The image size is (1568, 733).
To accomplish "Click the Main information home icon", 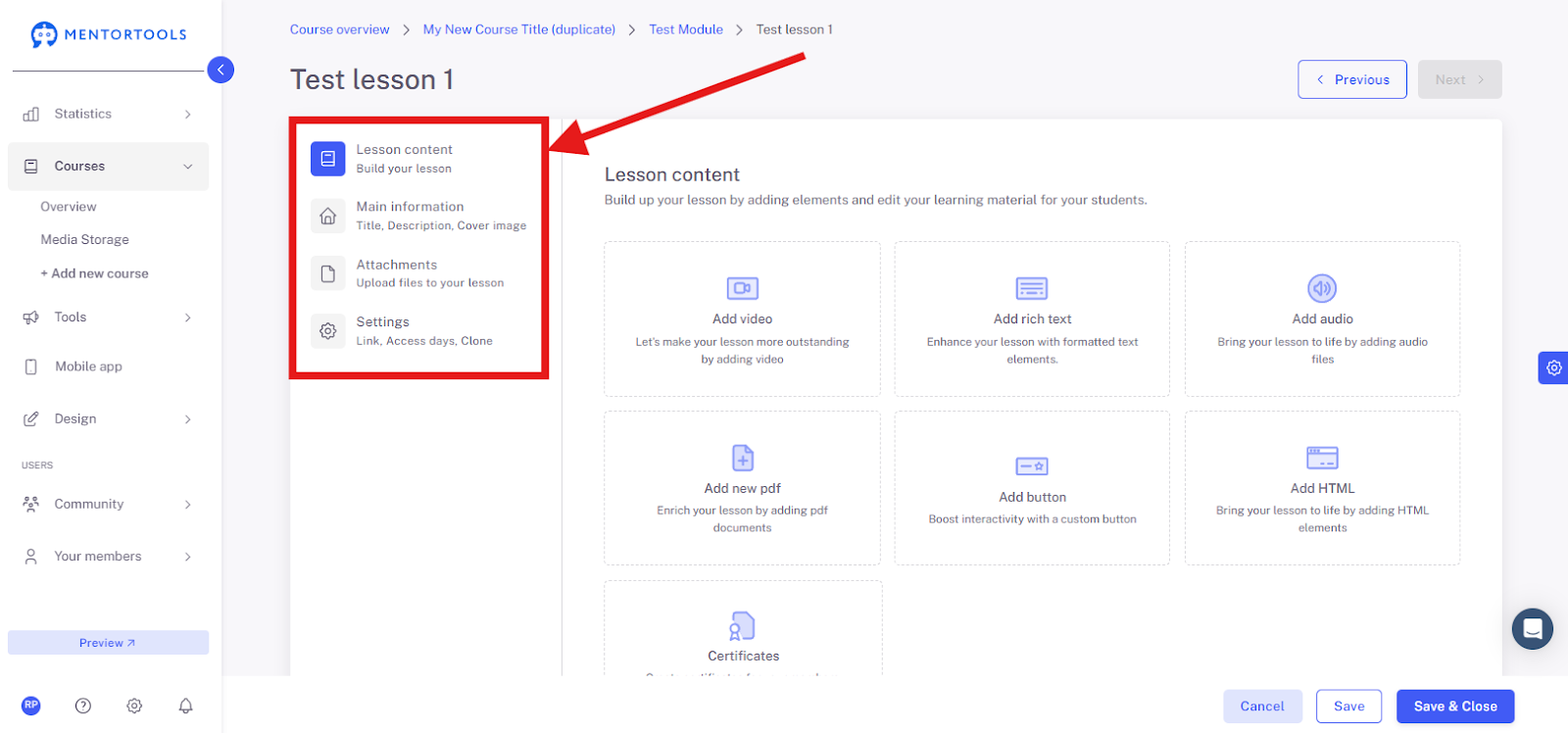I will point(328,216).
